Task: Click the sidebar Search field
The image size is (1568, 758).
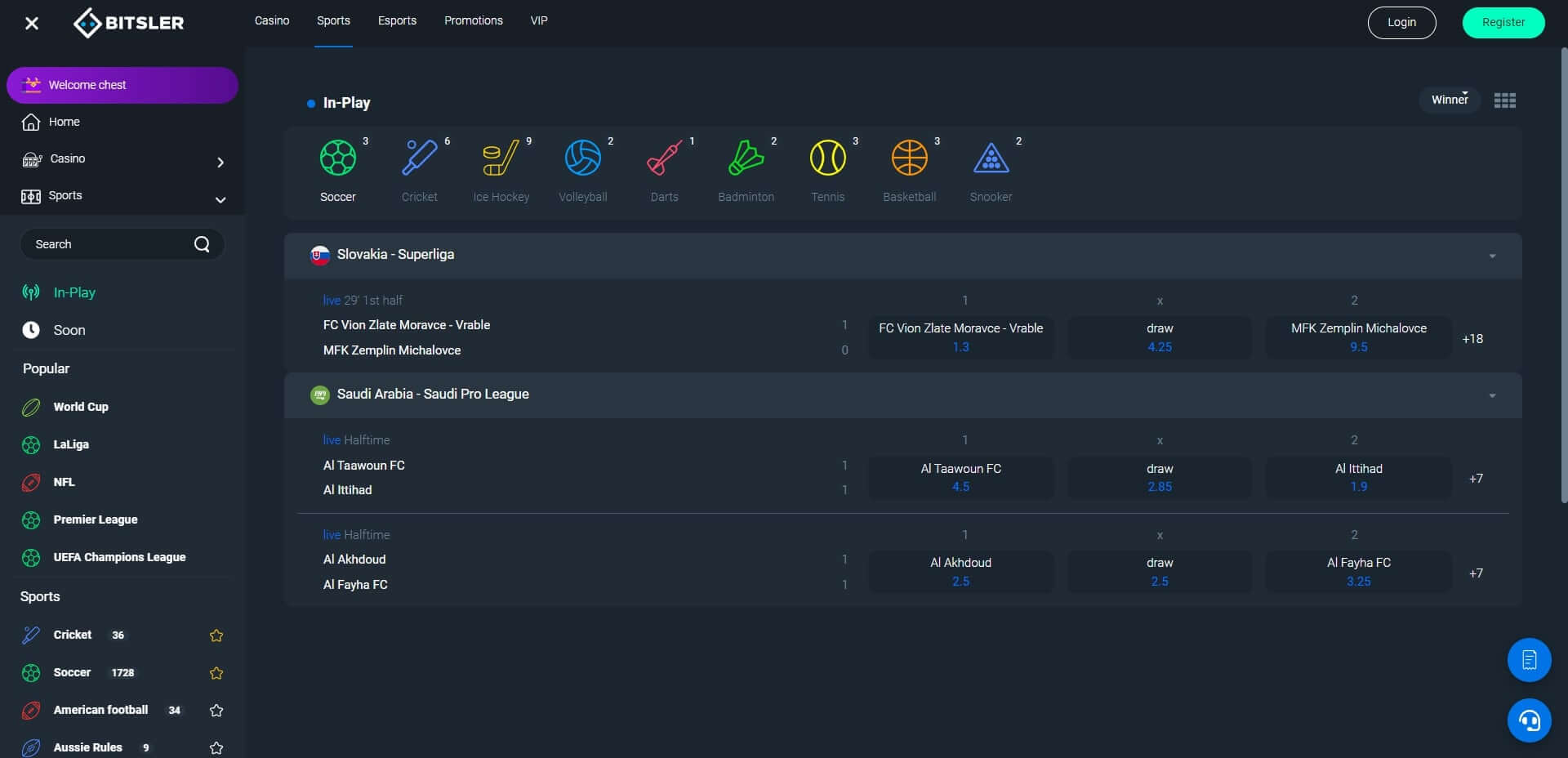Action: tap(110, 244)
